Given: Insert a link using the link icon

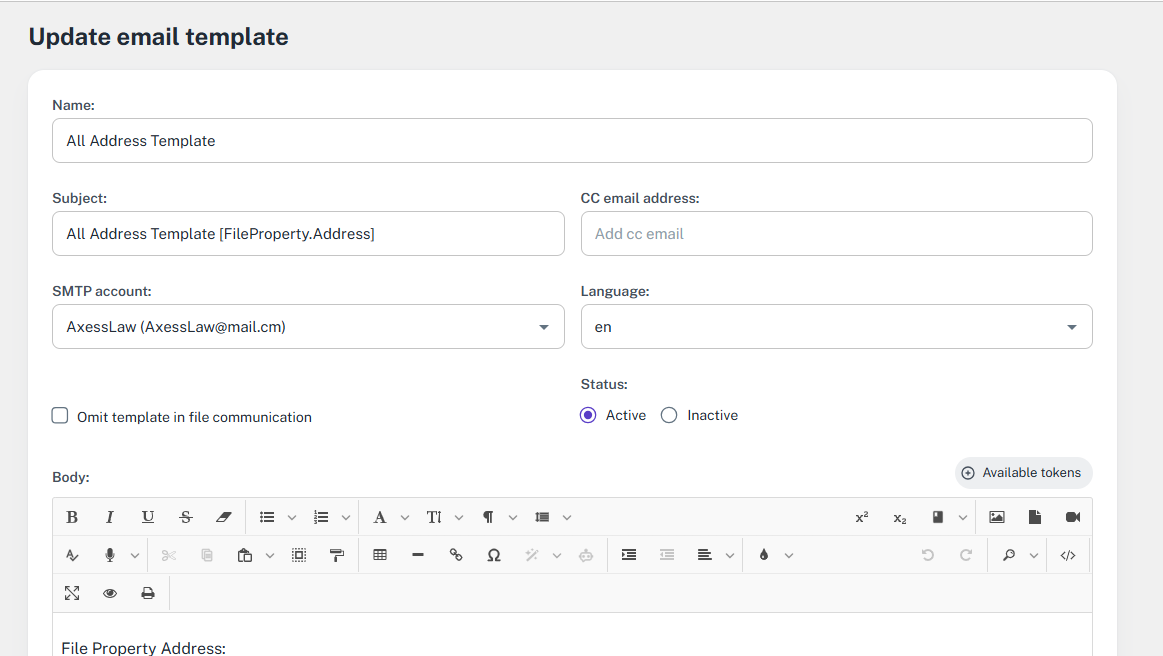Looking at the screenshot, I should click(x=456, y=555).
